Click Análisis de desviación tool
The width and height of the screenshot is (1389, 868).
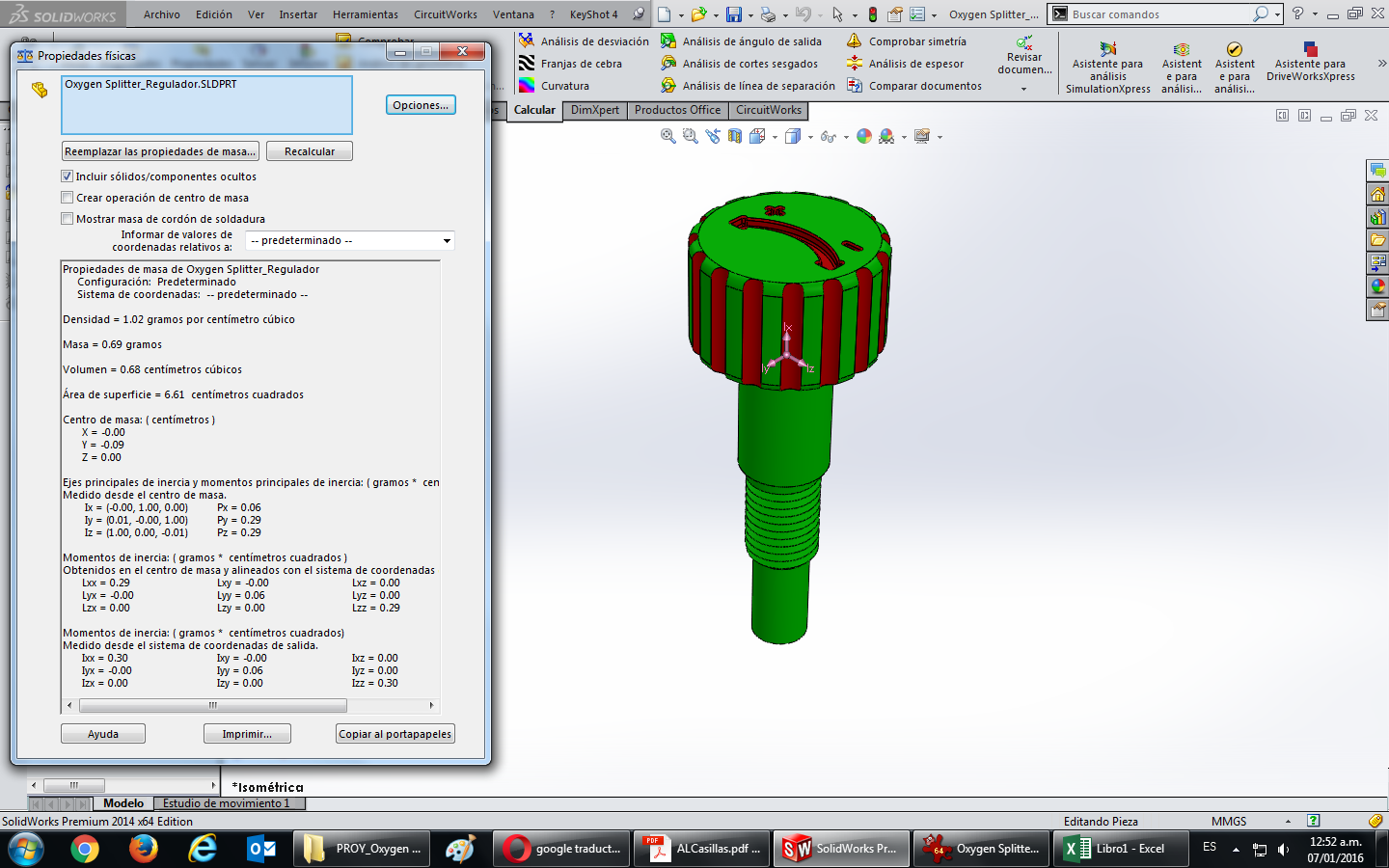584,41
